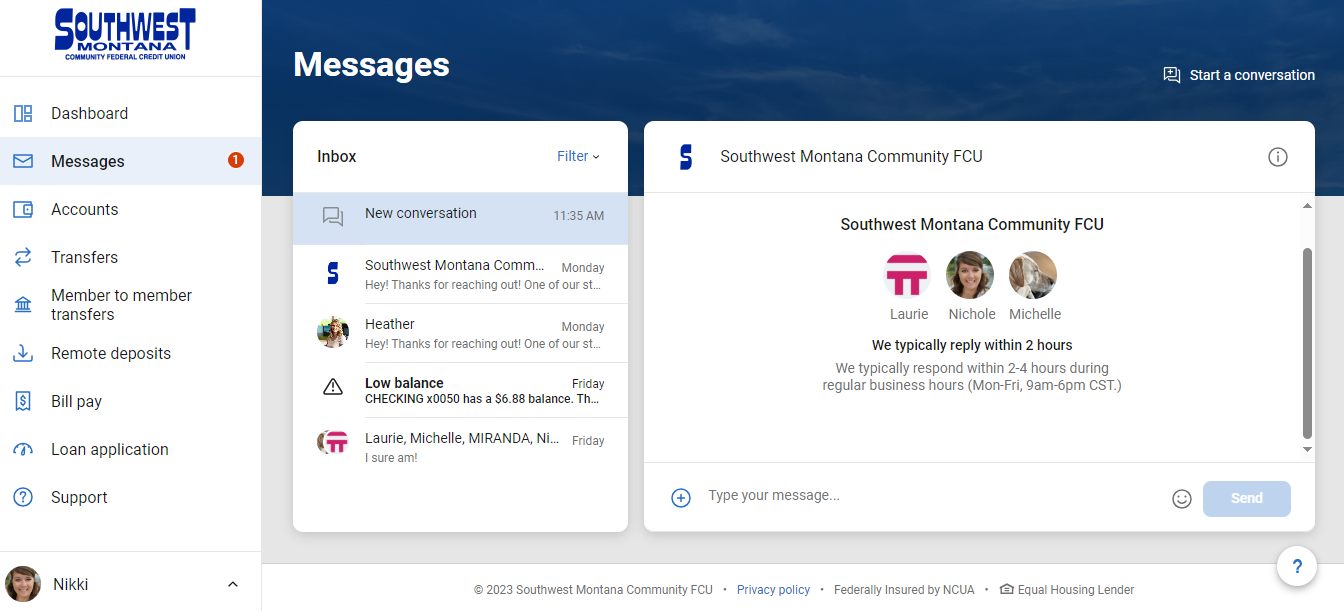Click the Bill pay receipt icon
The image size is (1344, 611).
(23, 401)
